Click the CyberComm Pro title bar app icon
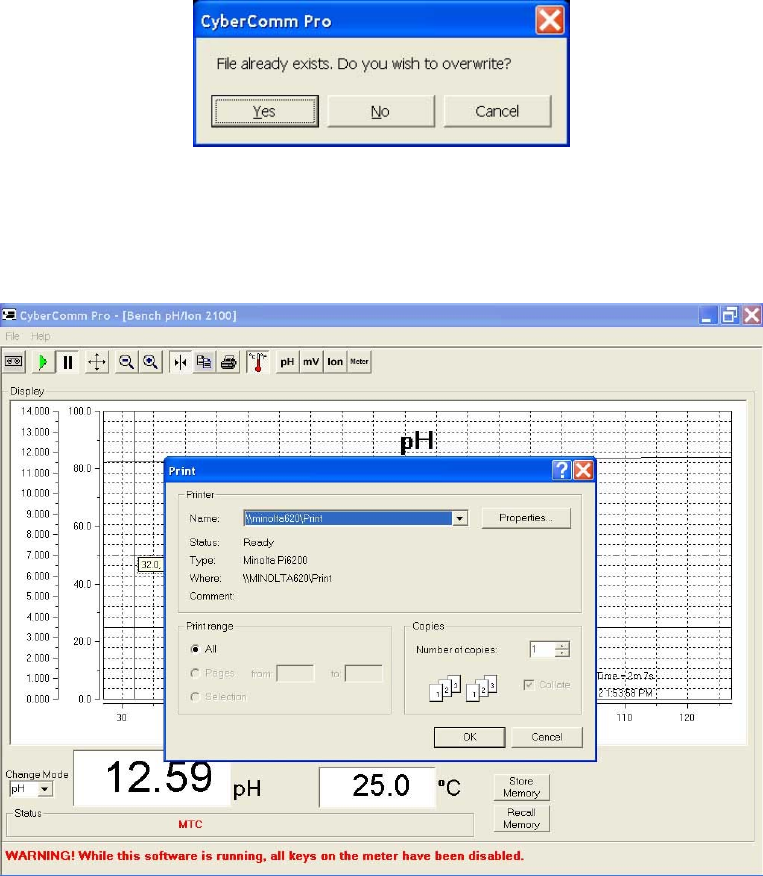The image size is (763, 876). [9, 315]
